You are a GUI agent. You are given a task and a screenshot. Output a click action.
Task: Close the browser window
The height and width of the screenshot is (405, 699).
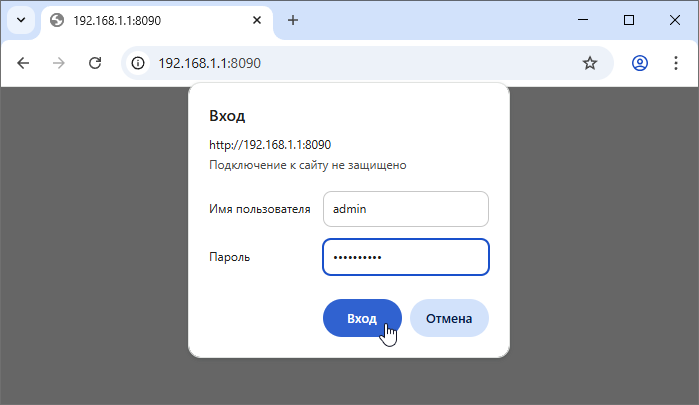click(x=675, y=20)
